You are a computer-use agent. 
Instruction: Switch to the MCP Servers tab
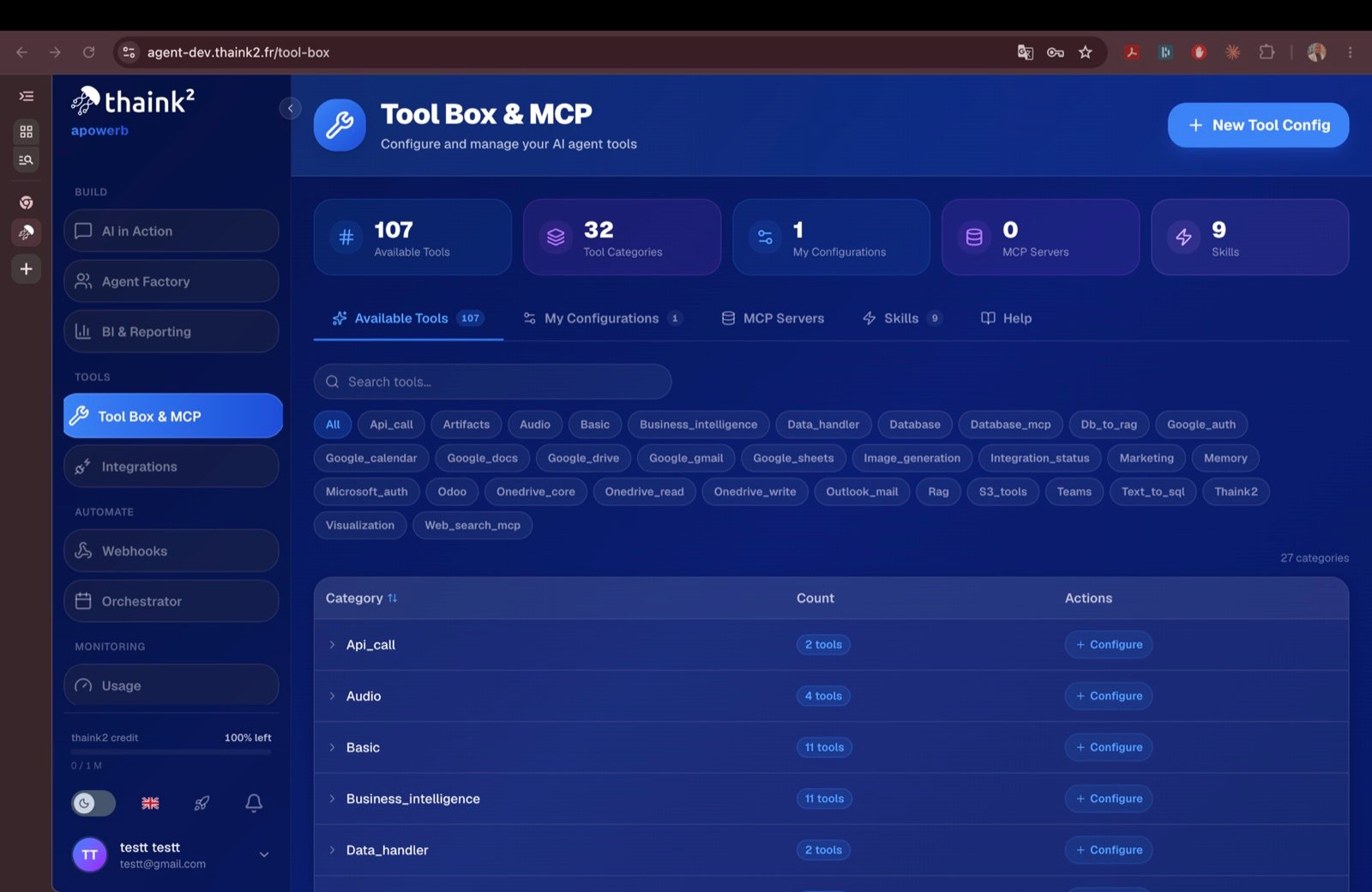[773, 318]
